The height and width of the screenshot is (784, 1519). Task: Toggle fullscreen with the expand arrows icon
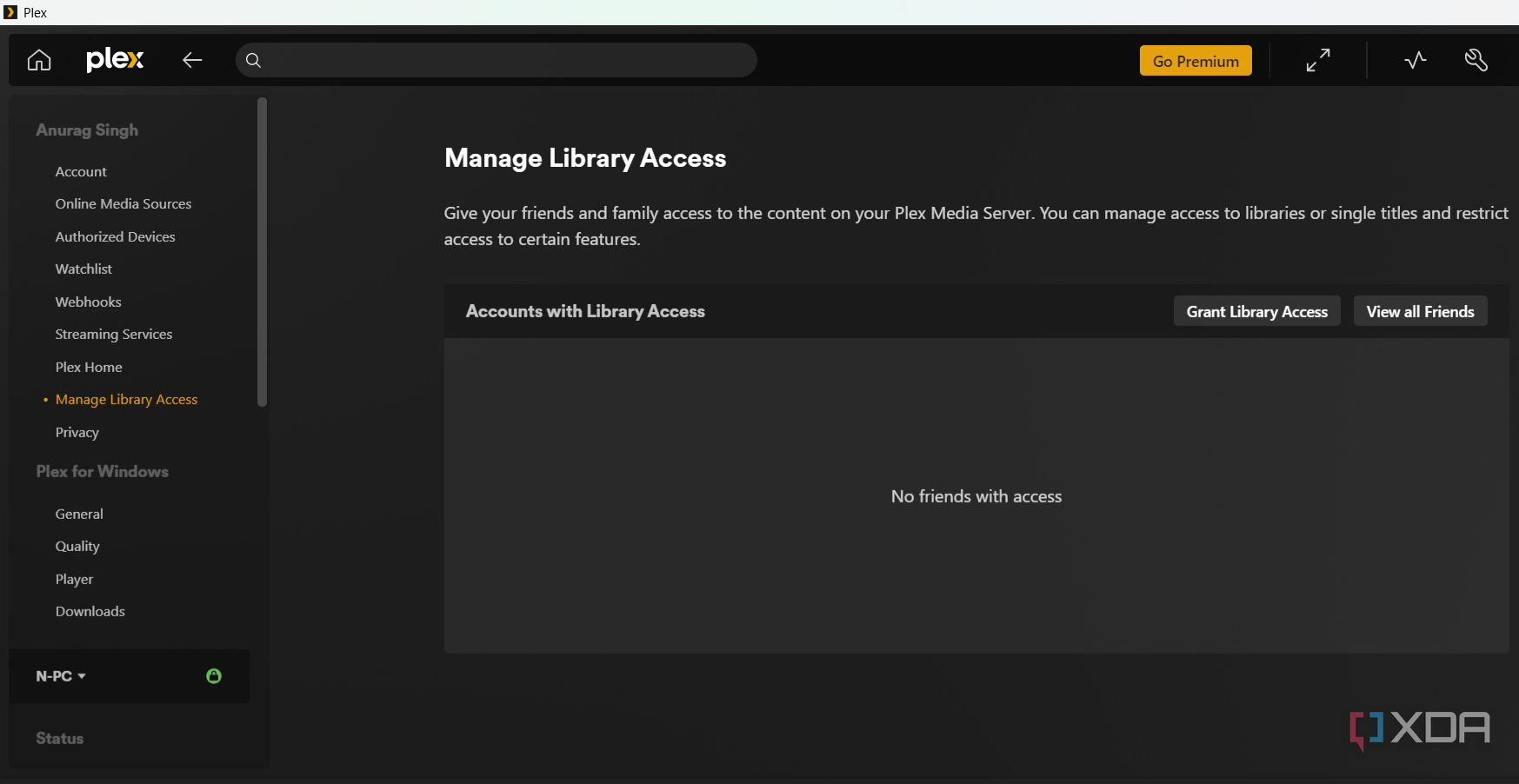coord(1318,60)
